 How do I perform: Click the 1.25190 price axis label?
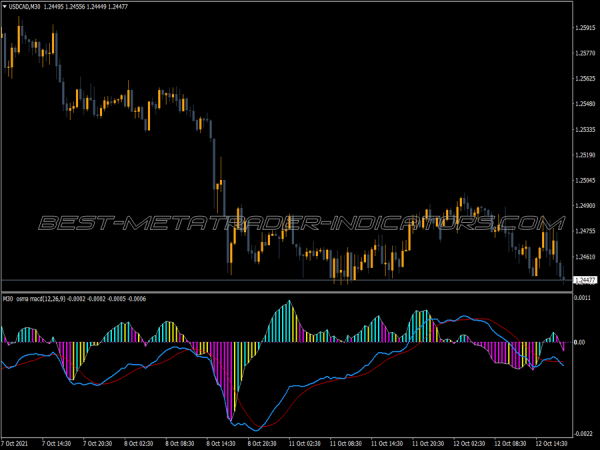coord(585,155)
